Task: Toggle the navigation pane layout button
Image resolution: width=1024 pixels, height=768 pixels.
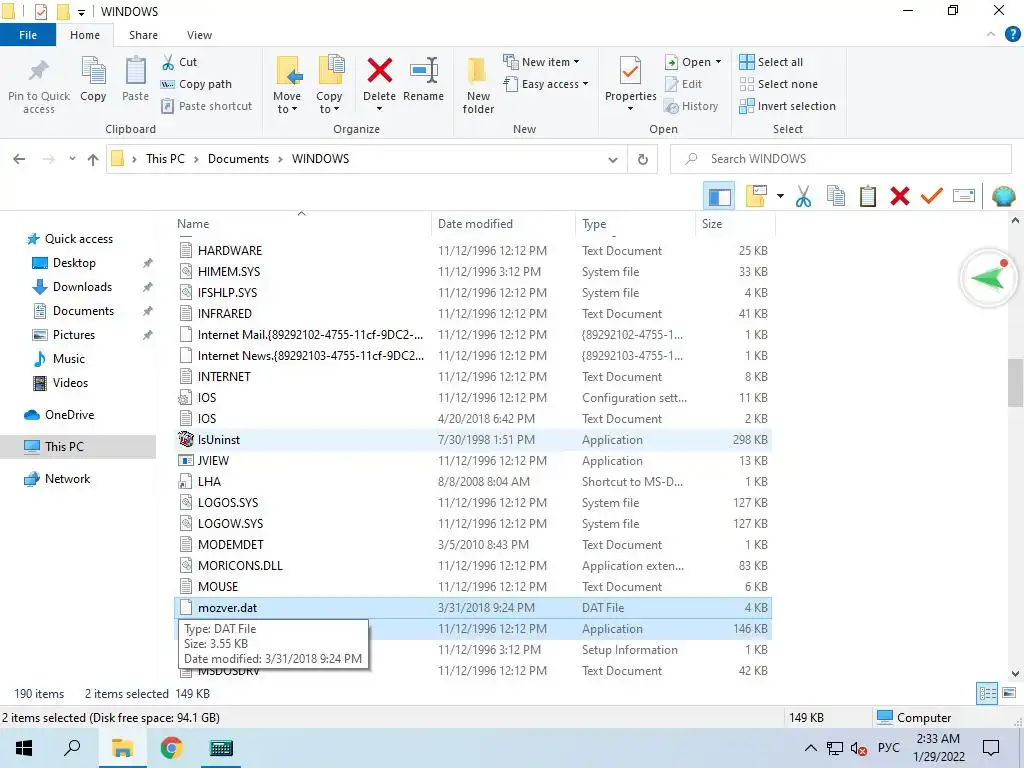Action: coord(719,196)
